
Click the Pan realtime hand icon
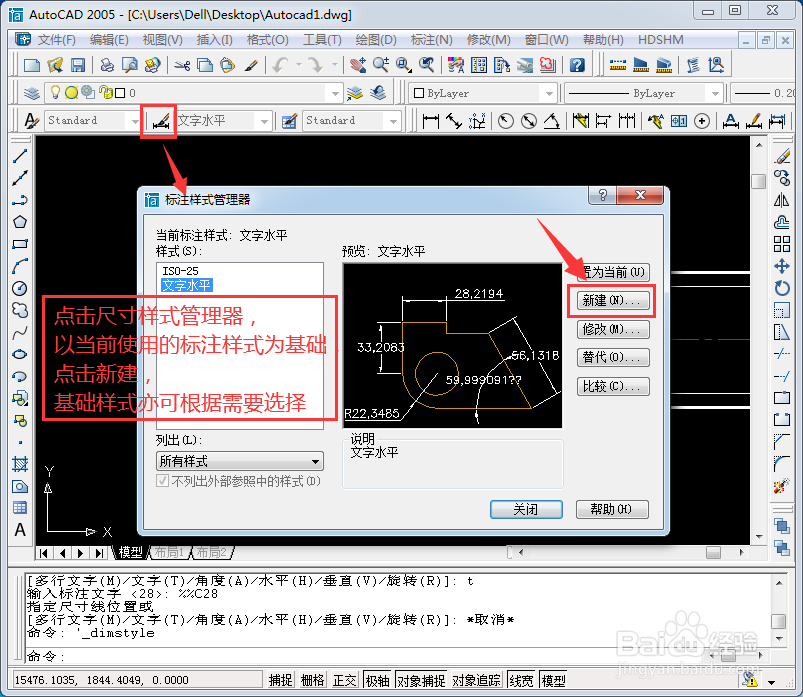pyautogui.click(x=357, y=65)
